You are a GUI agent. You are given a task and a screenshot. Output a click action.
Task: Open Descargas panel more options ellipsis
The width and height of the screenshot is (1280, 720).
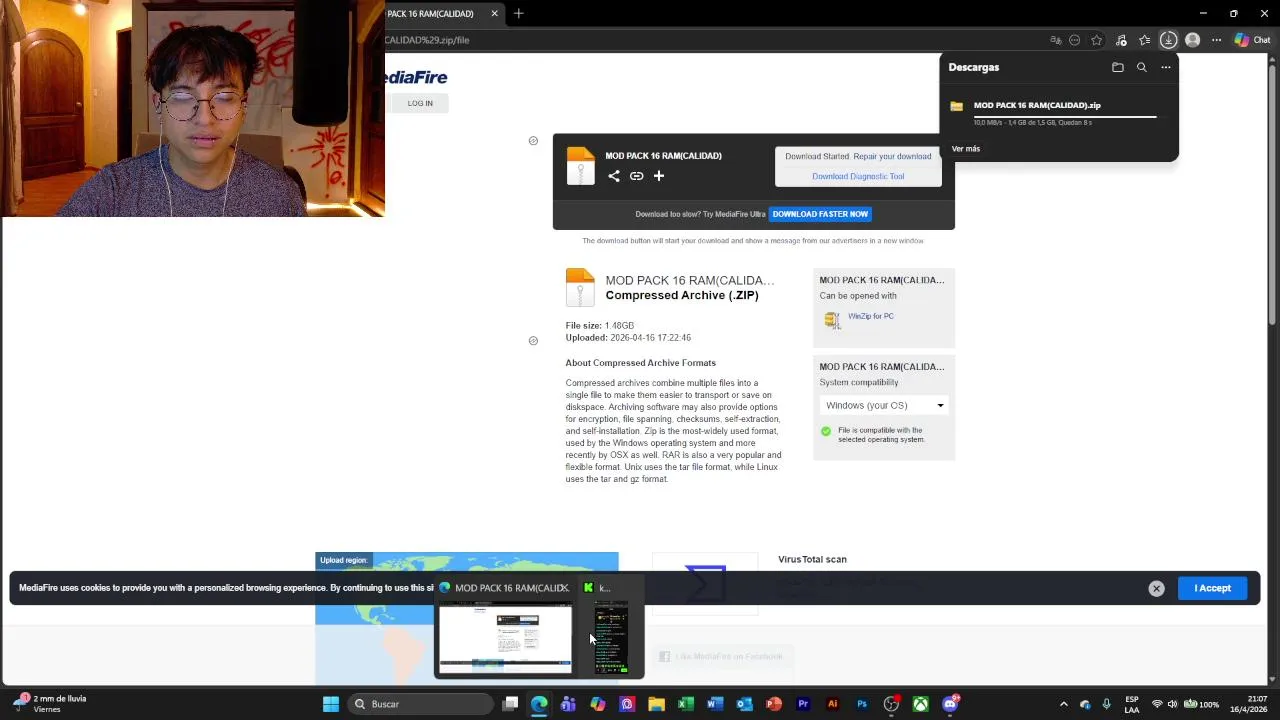tap(1166, 67)
